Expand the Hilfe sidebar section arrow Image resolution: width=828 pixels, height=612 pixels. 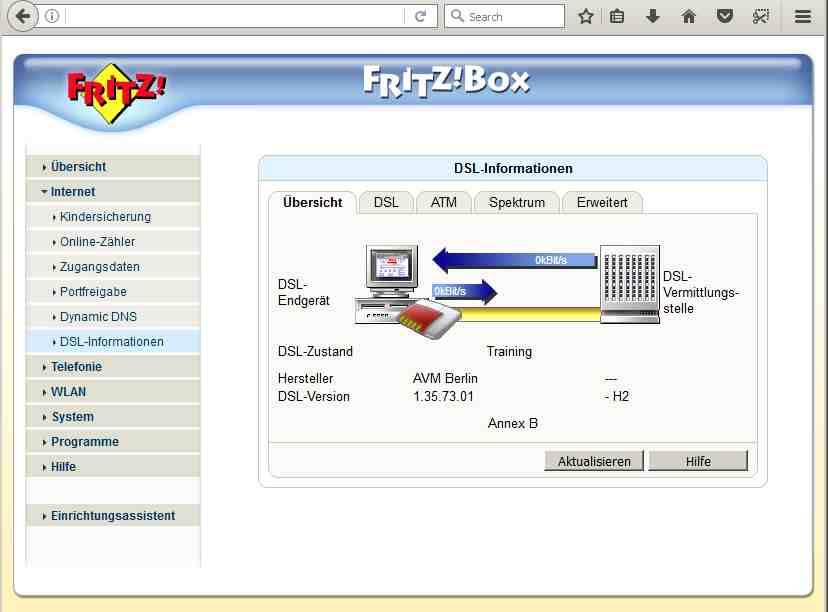tap(44, 467)
